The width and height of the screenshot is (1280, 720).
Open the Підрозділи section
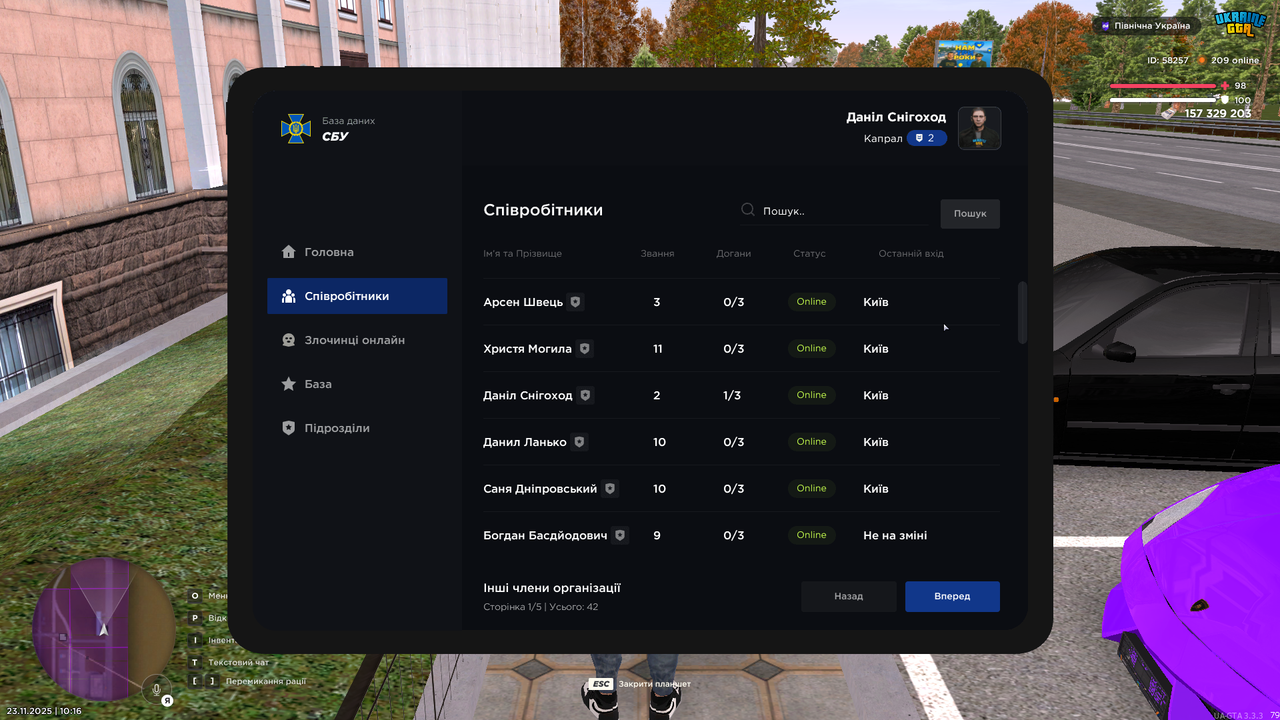(x=357, y=428)
